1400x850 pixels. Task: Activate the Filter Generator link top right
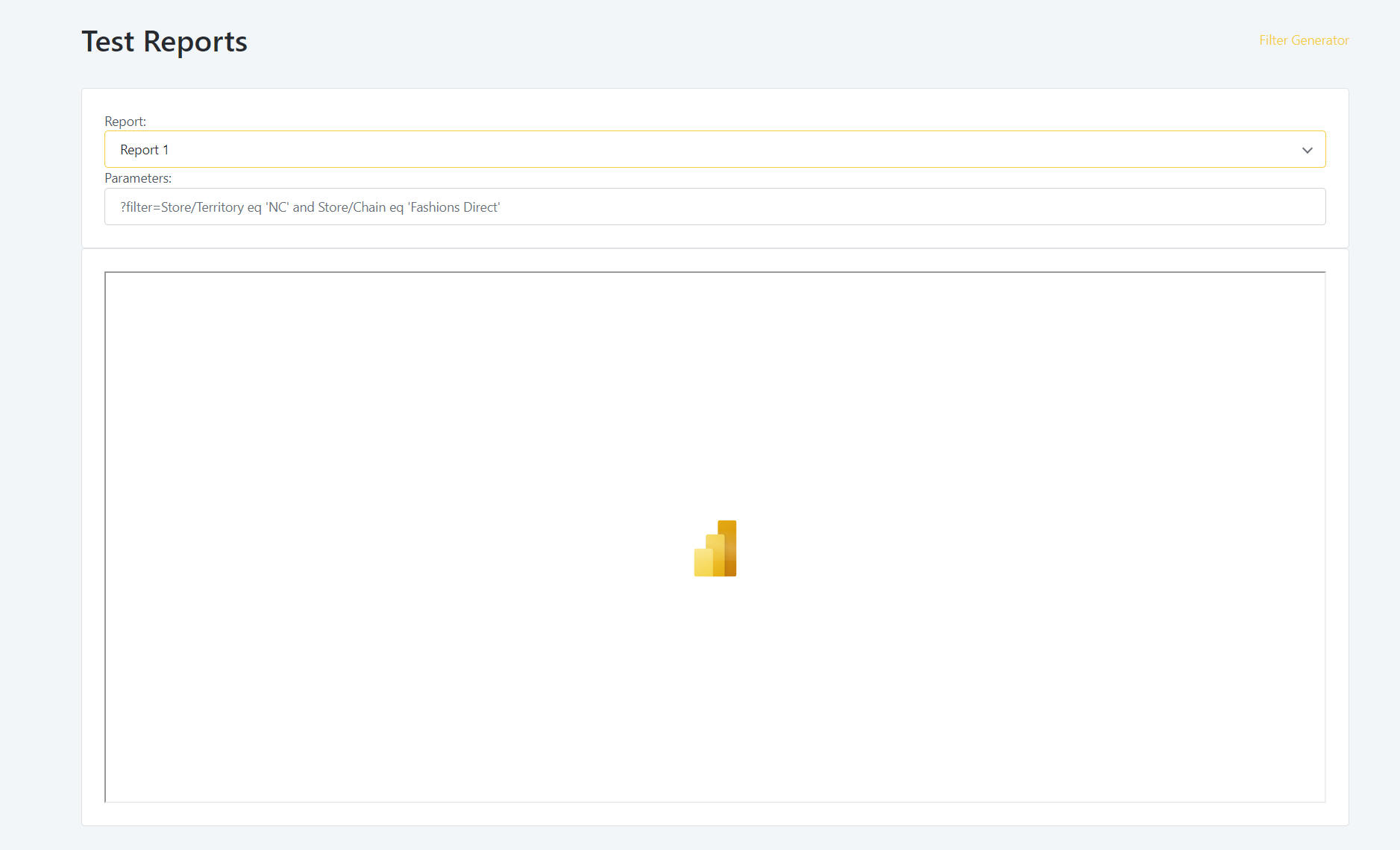pos(1302,40)
